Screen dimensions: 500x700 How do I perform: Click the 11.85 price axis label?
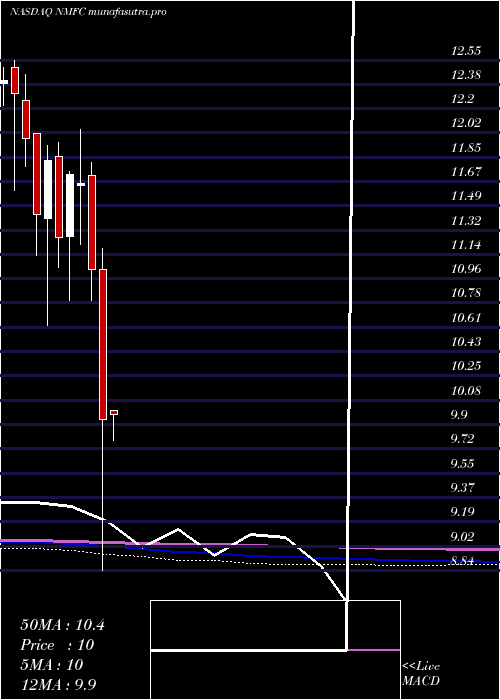click(466, 148)
